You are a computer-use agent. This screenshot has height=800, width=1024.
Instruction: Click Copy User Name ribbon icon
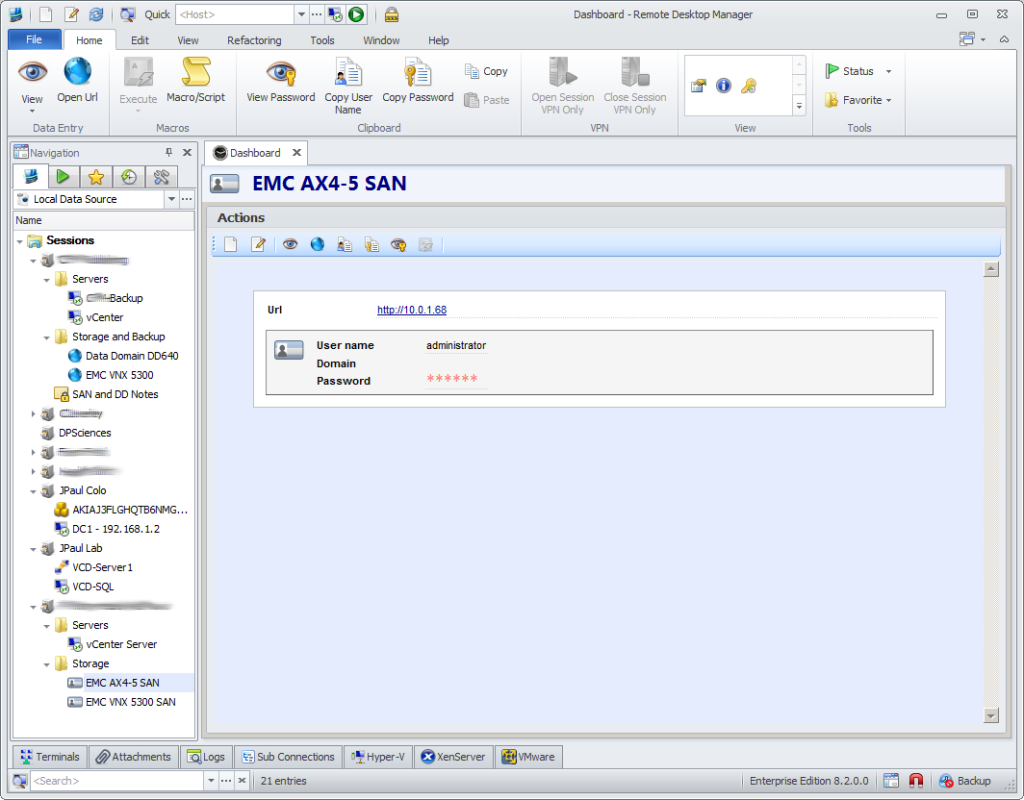tap(348, 72)
